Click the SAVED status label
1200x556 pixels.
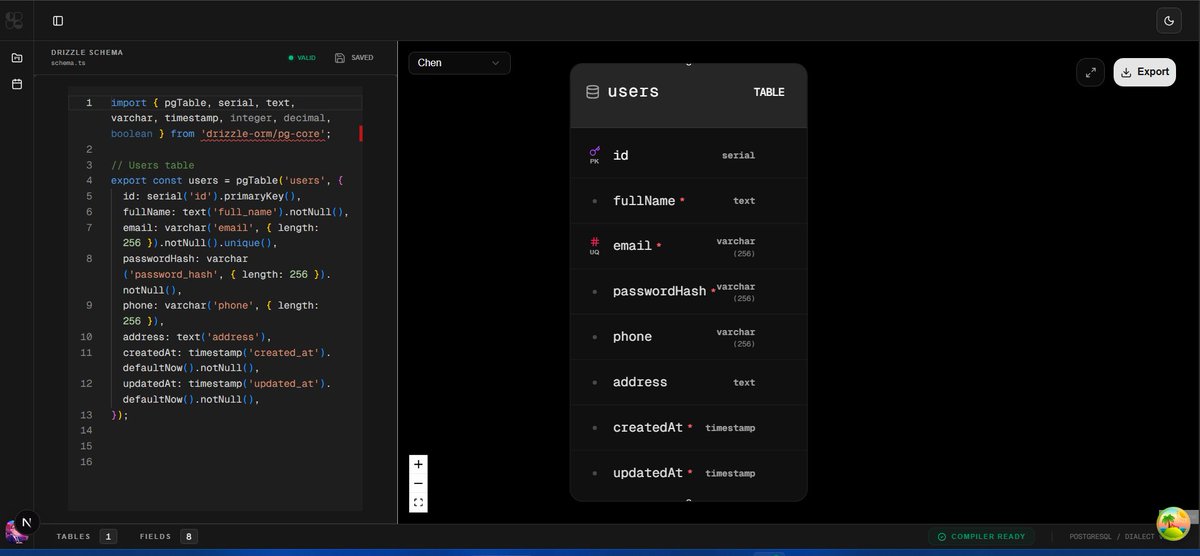tap(362, 58)
